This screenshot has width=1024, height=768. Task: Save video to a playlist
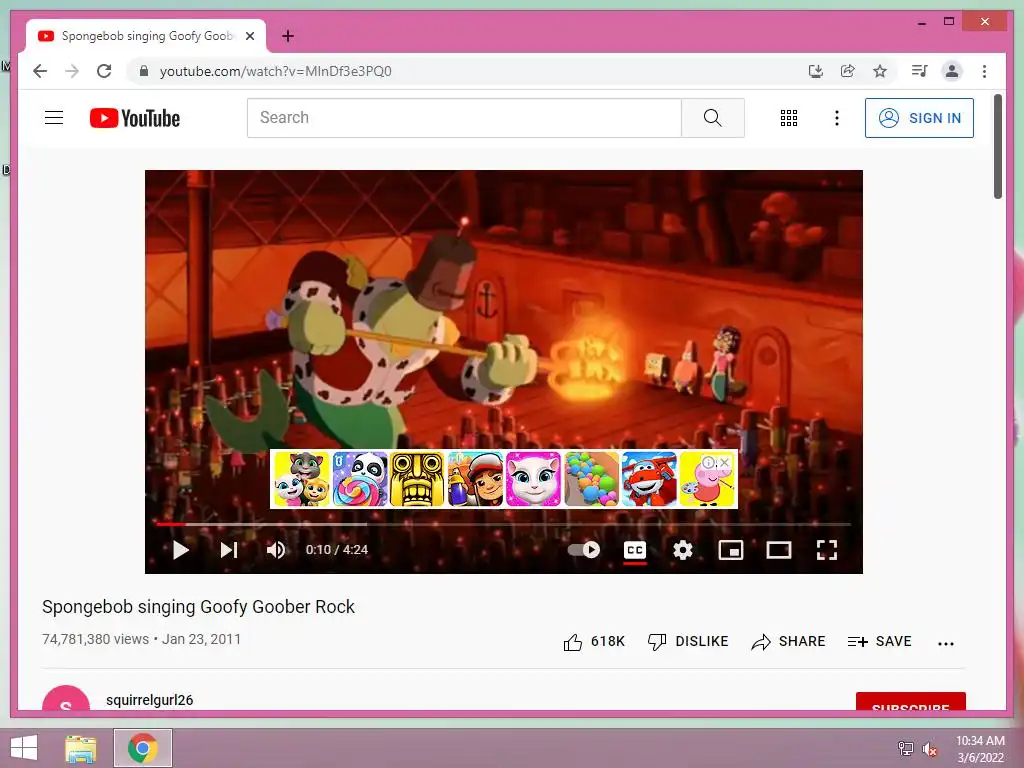click(x=879, y=642)
